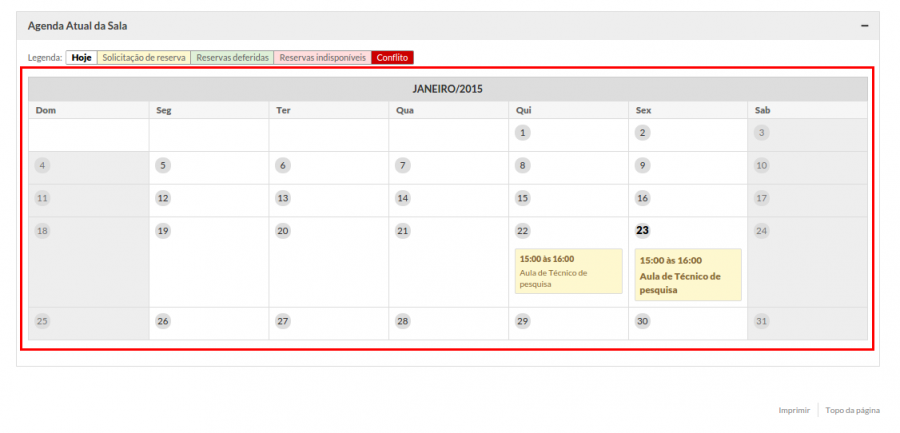Click the Hoje legend label

[82, 58]
